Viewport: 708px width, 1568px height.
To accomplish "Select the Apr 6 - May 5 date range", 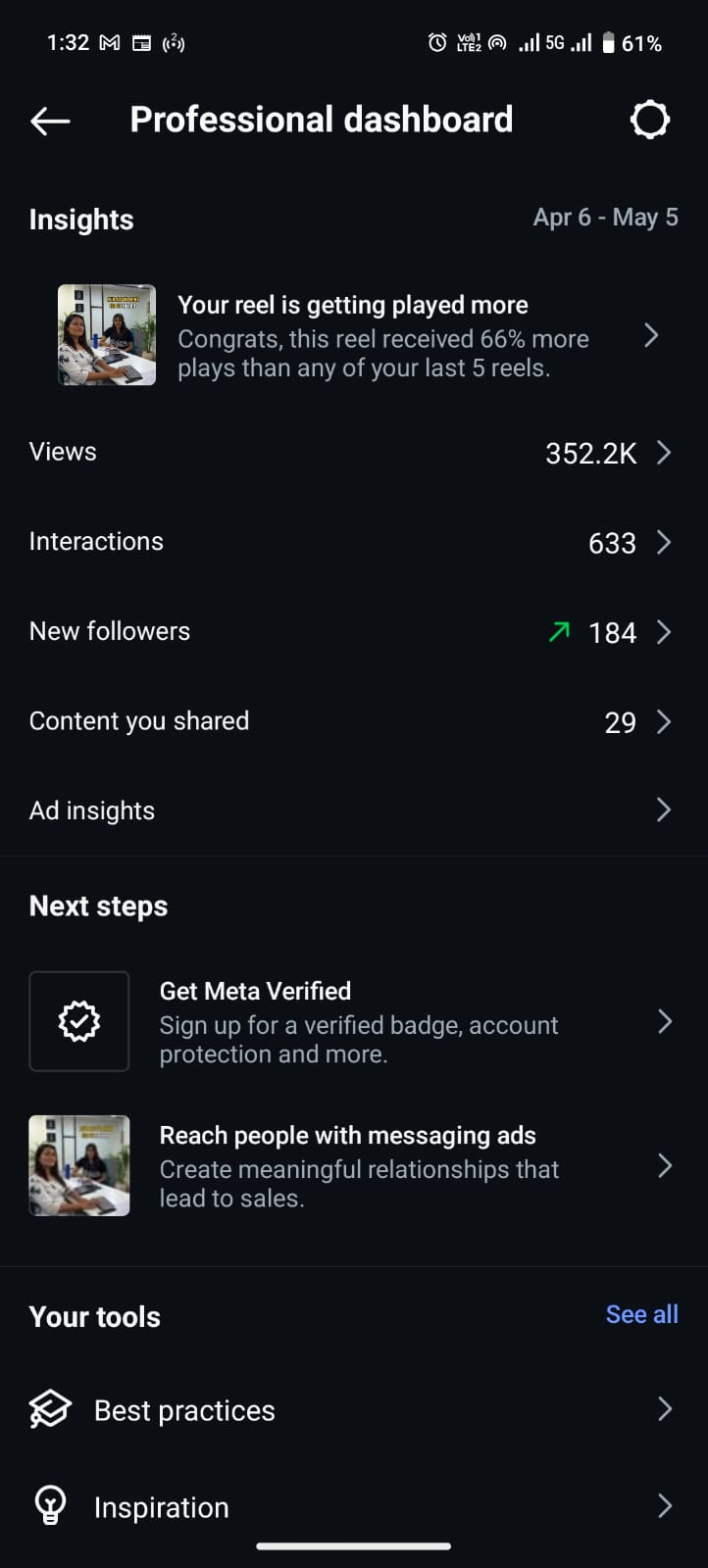I will pos(605,218).
